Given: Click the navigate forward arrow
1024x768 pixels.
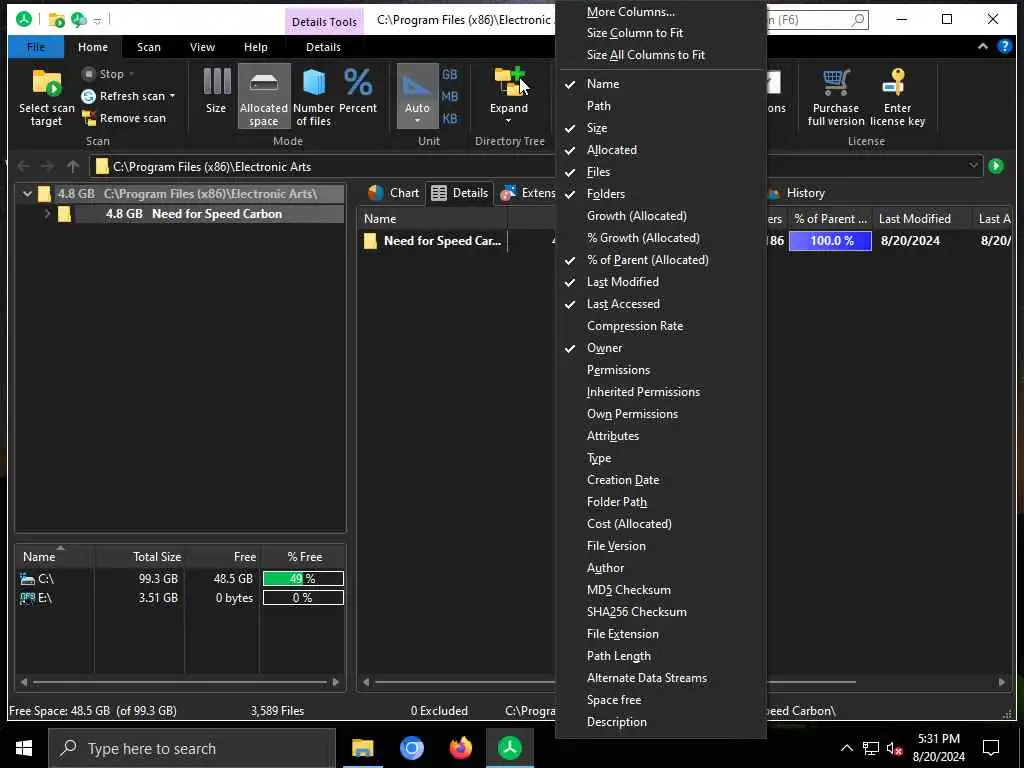Looking at the screenshot, I should tap(48, 167).
